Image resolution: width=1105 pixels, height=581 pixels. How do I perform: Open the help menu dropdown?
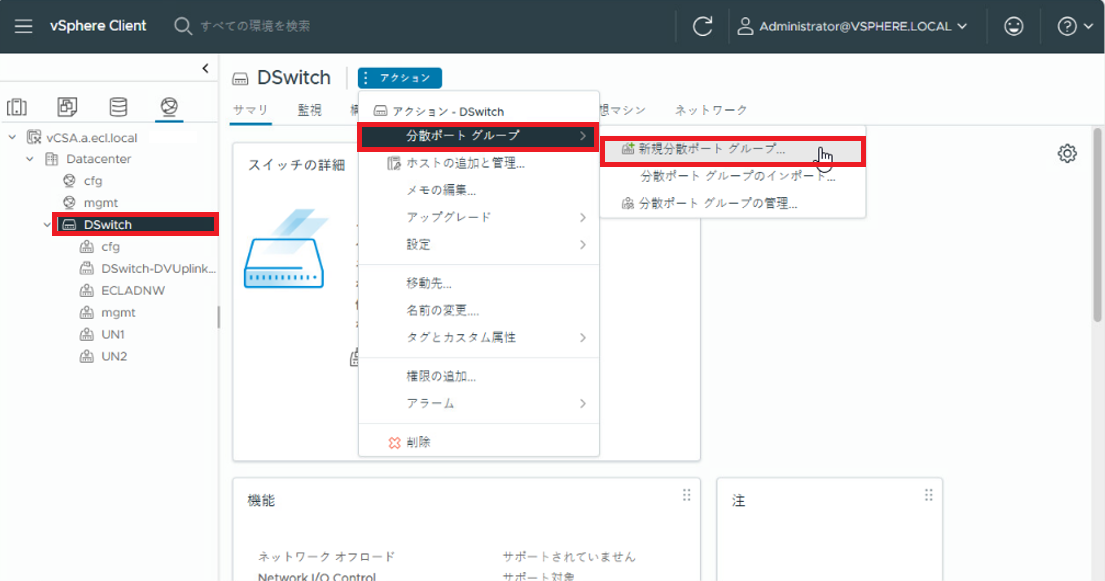pos(1075,27)
